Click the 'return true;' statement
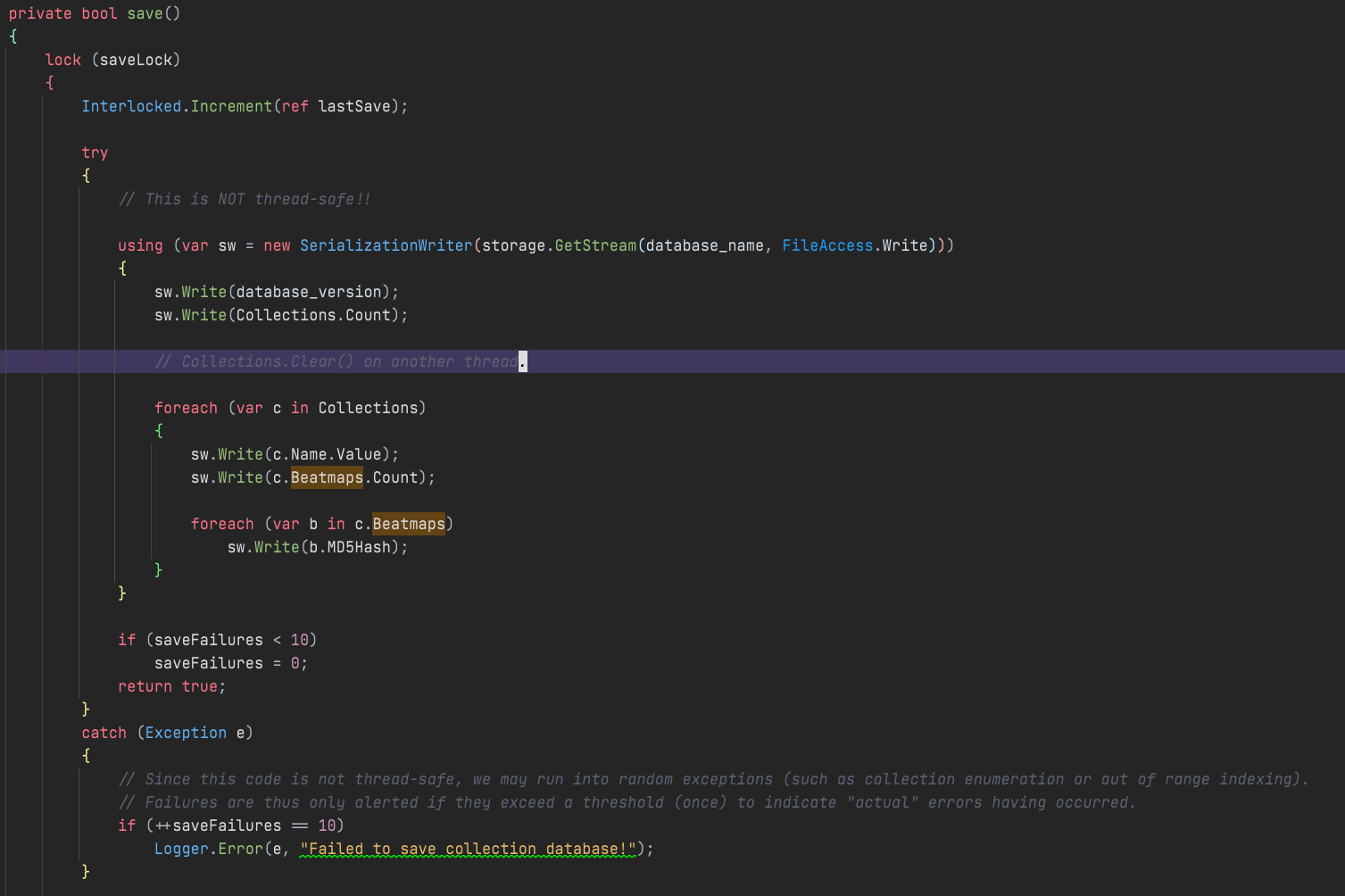This screenshot has height=896, width=1345. coord(172,686)
